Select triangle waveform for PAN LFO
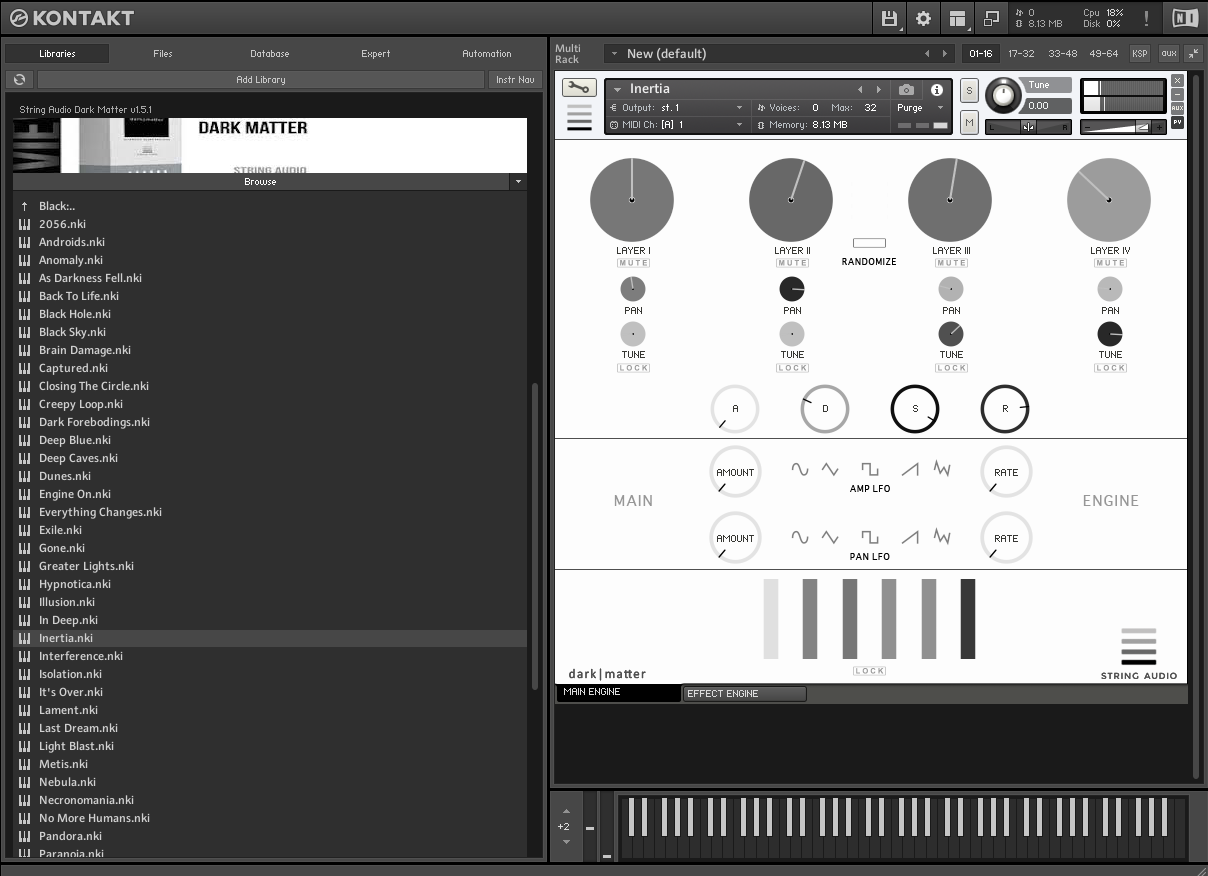 (830, 537)
